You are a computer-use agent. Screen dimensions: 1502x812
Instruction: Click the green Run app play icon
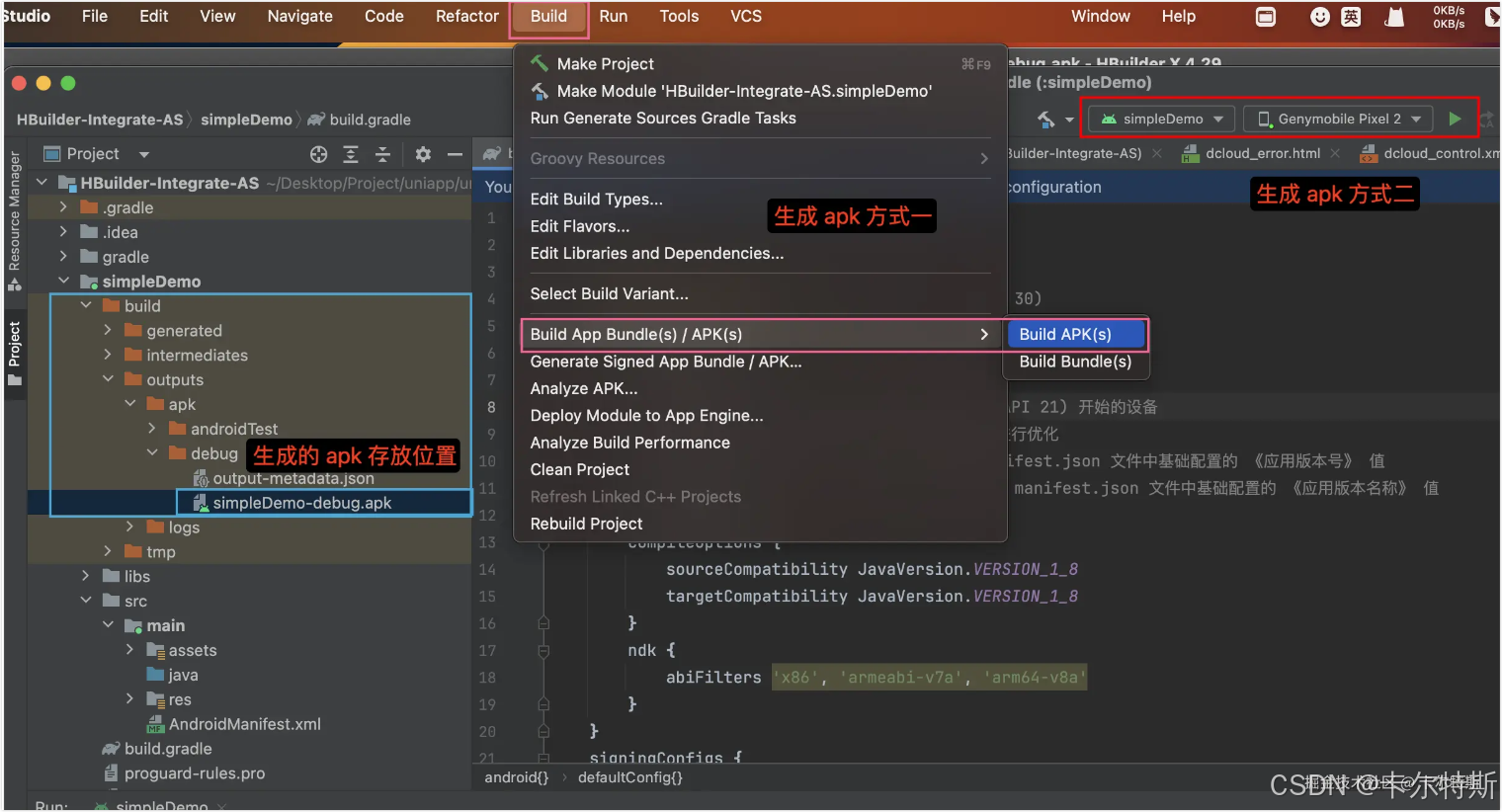[1455, 119]
